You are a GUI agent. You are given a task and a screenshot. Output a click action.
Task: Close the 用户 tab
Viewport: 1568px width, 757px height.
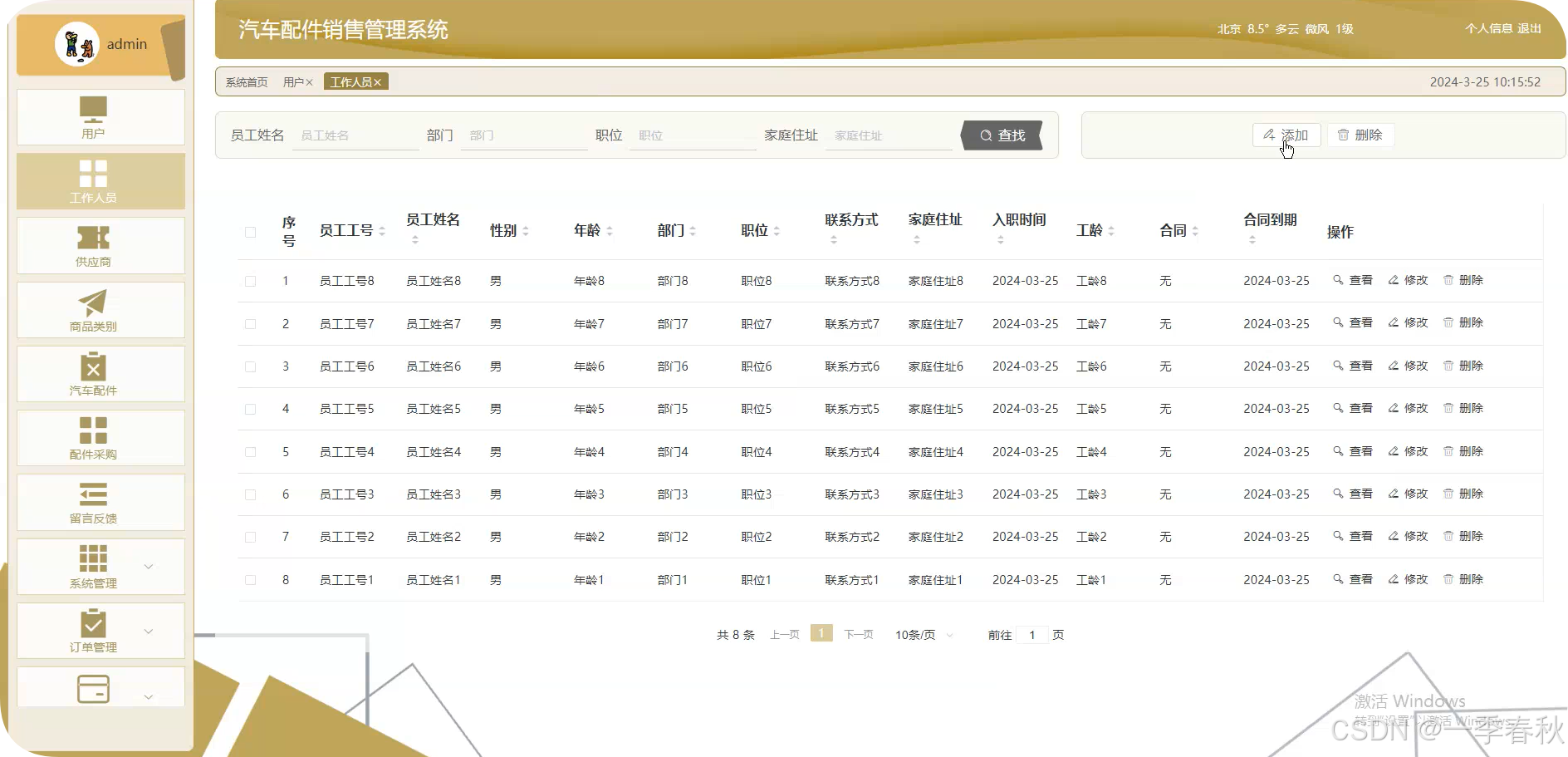pyautogui.click(x=308, y=81)
